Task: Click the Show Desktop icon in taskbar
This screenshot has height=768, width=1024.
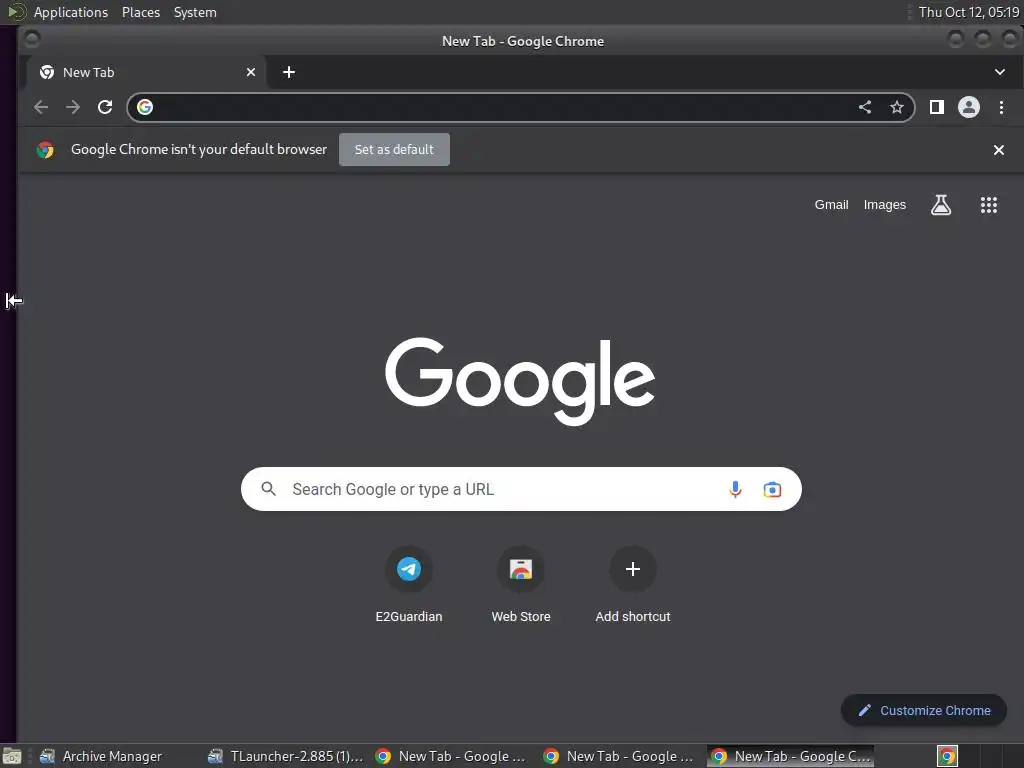Action: click(x=12, y=756)
